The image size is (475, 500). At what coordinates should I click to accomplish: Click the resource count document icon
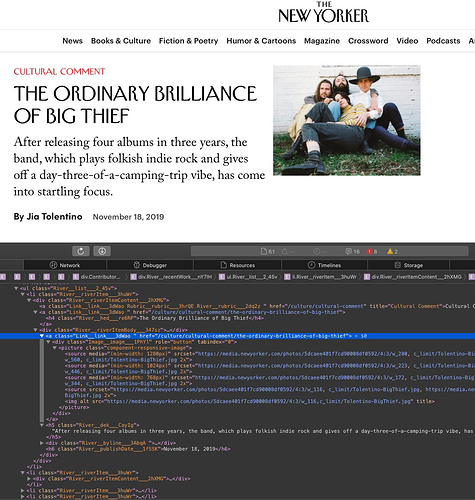pos(264,251)
